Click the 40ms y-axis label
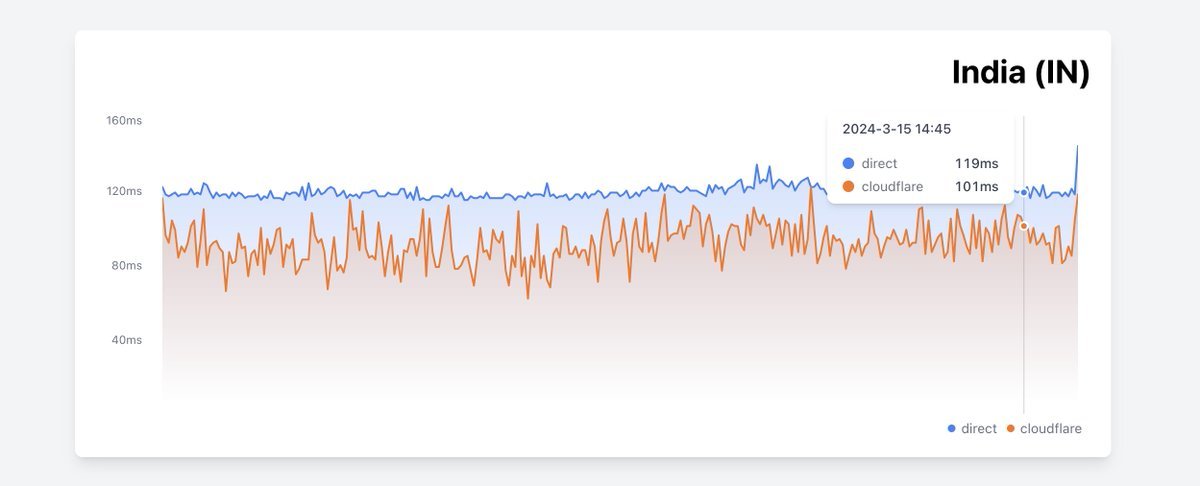The width and height of the screenshot is (1200, 486). coord(126,340)
